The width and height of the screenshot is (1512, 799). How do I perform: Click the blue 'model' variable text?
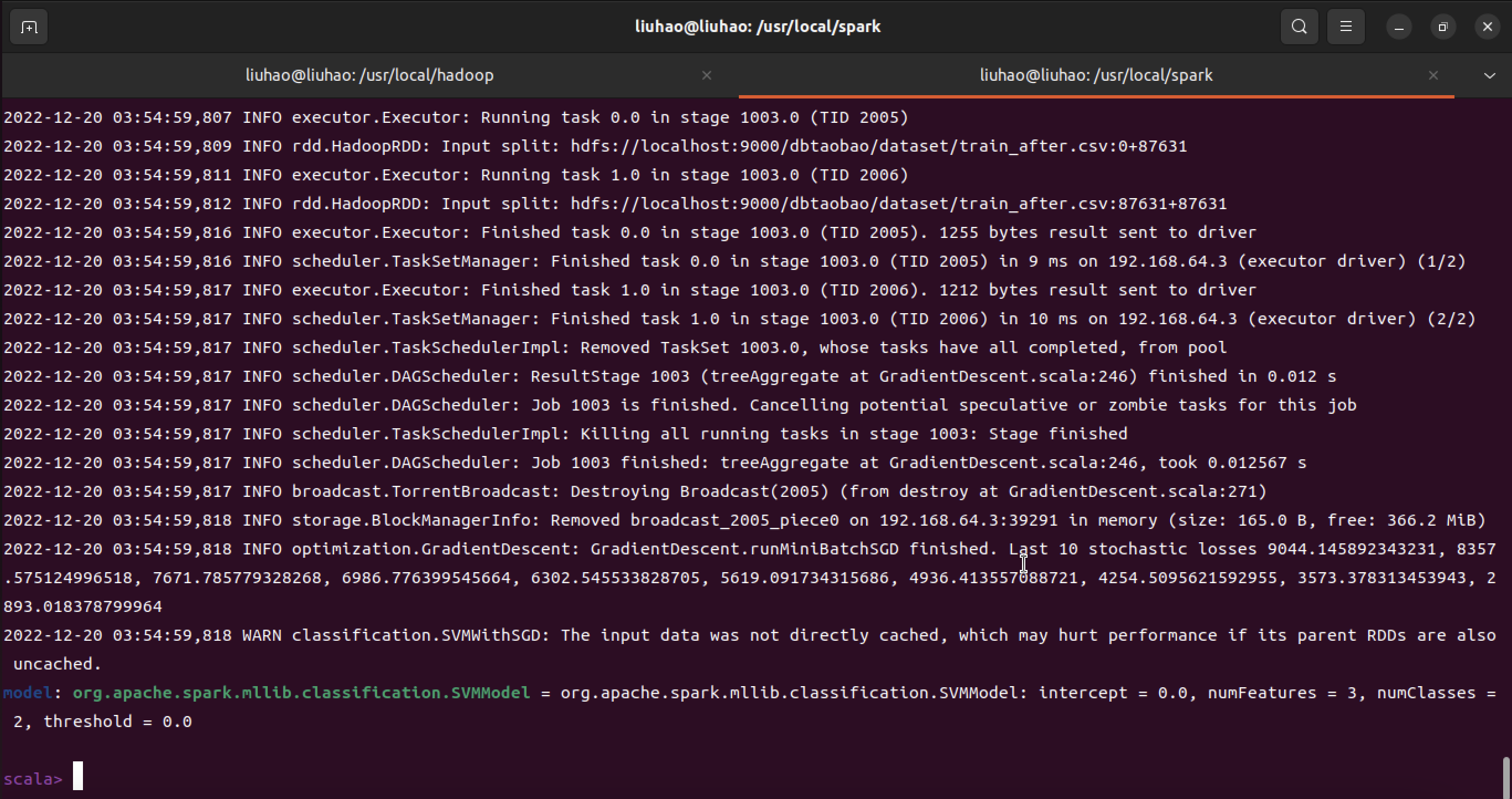[x=28, y=693]
